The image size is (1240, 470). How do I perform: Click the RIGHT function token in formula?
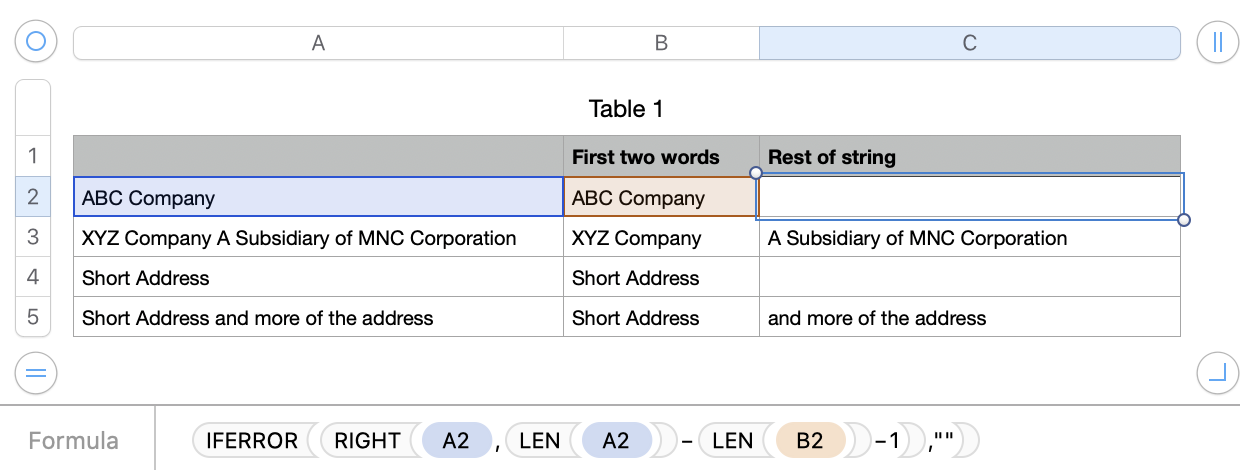tap(367, 441)
